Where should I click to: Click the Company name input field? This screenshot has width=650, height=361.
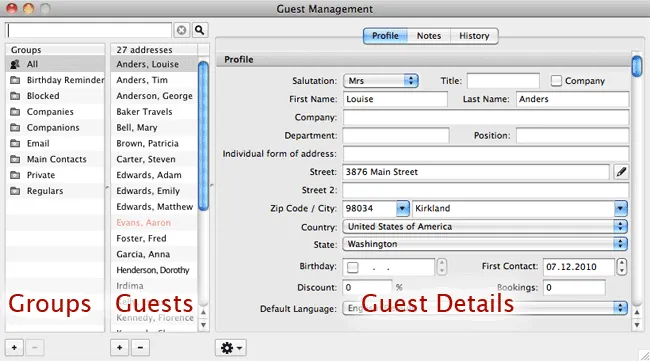coord(486,117)
